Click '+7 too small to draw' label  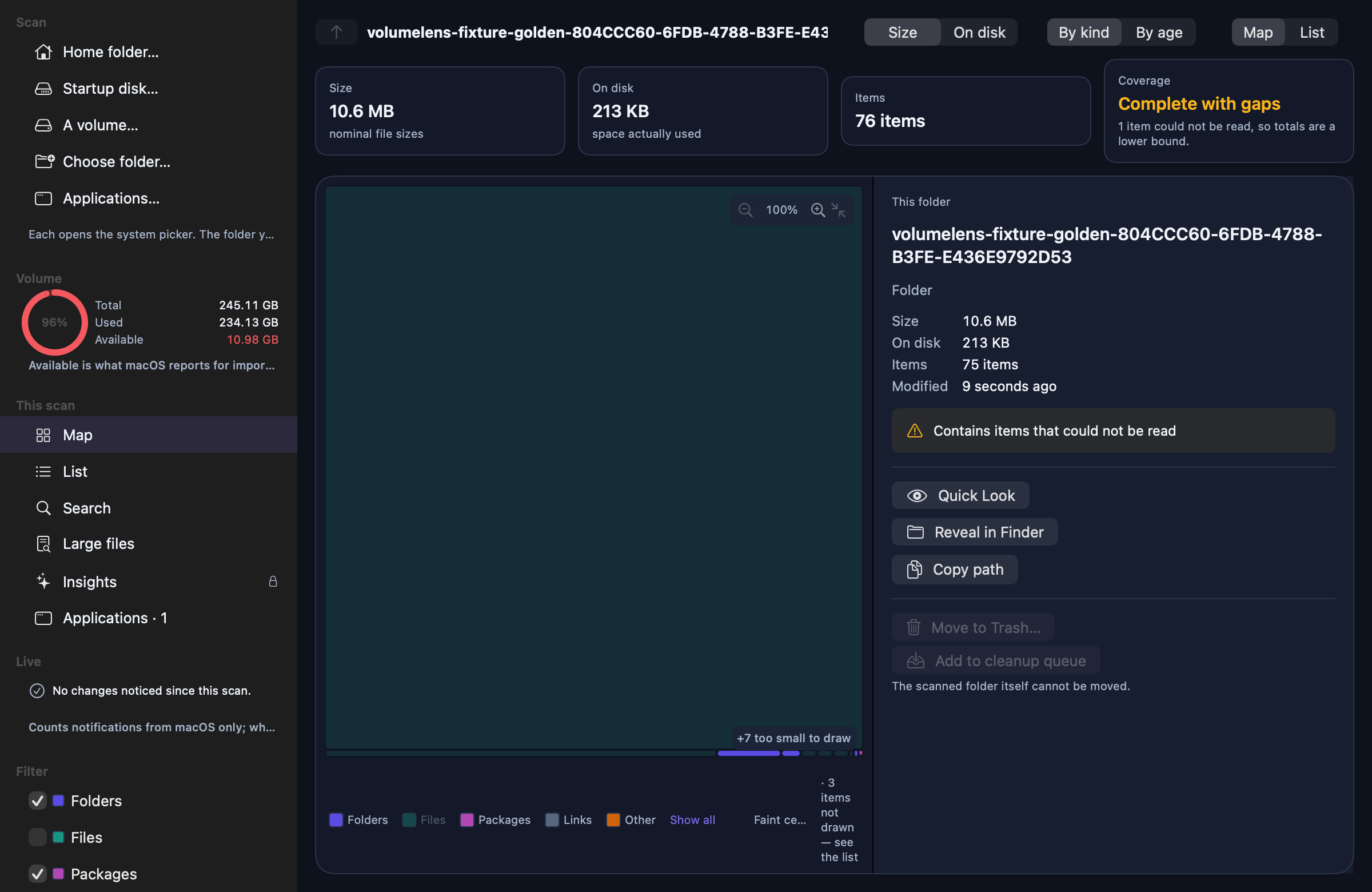tap(793, 738)
